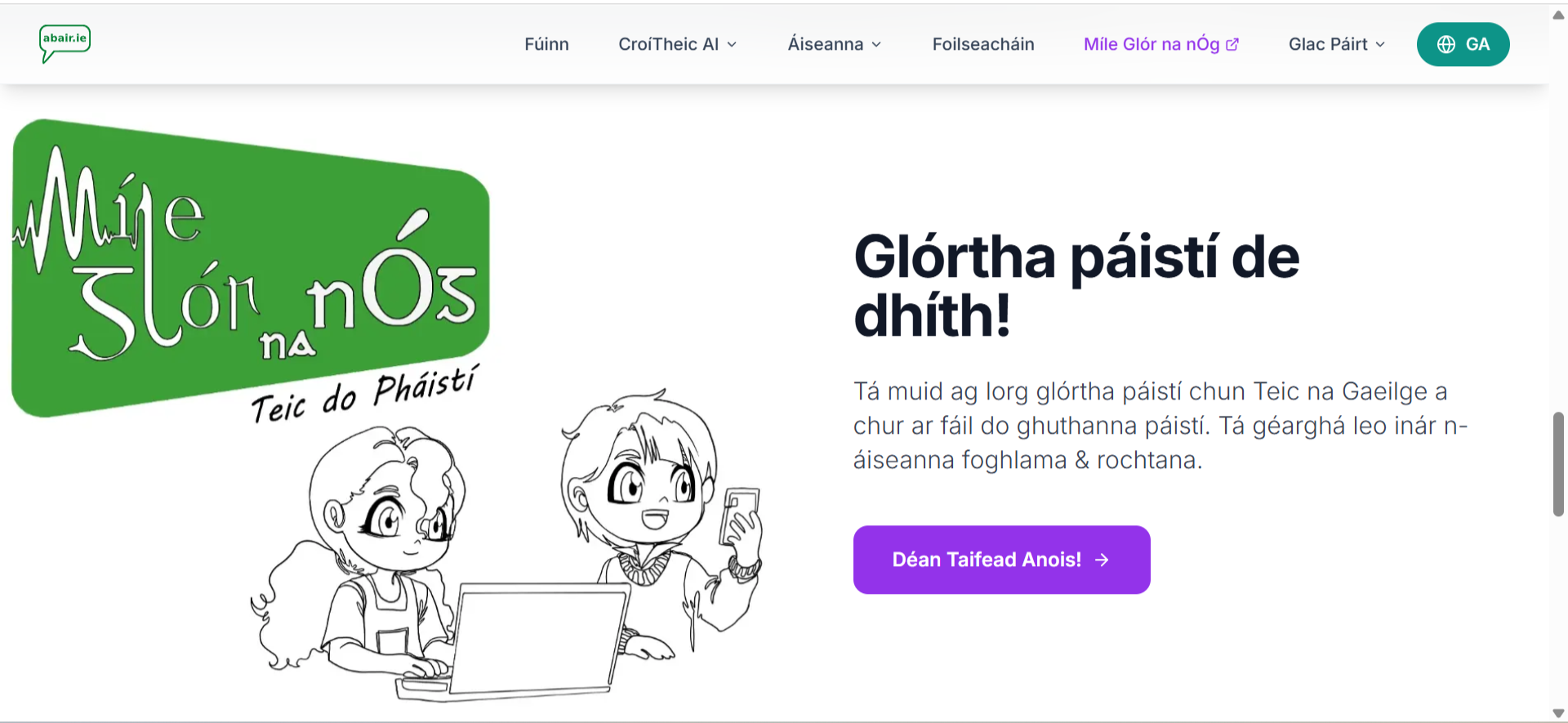The height and width of the screenshot is (723, 1568).
Task: Click the chevron beside Áiseanna
Action: (x=876, y=45)
